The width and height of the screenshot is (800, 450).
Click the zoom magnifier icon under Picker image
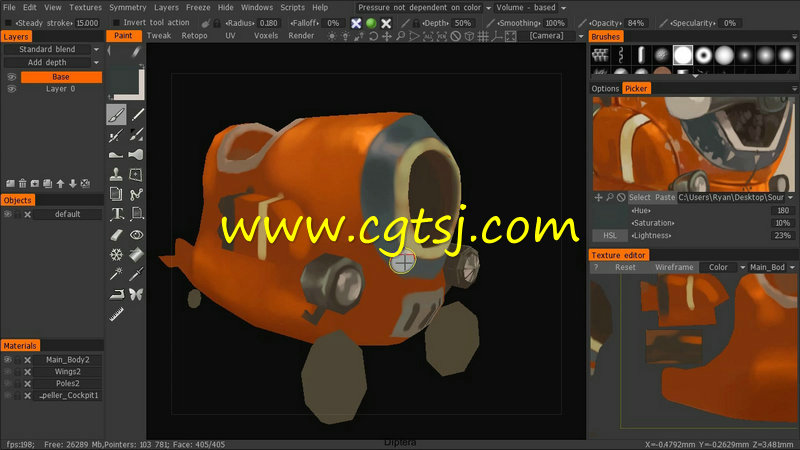(610, 197)
